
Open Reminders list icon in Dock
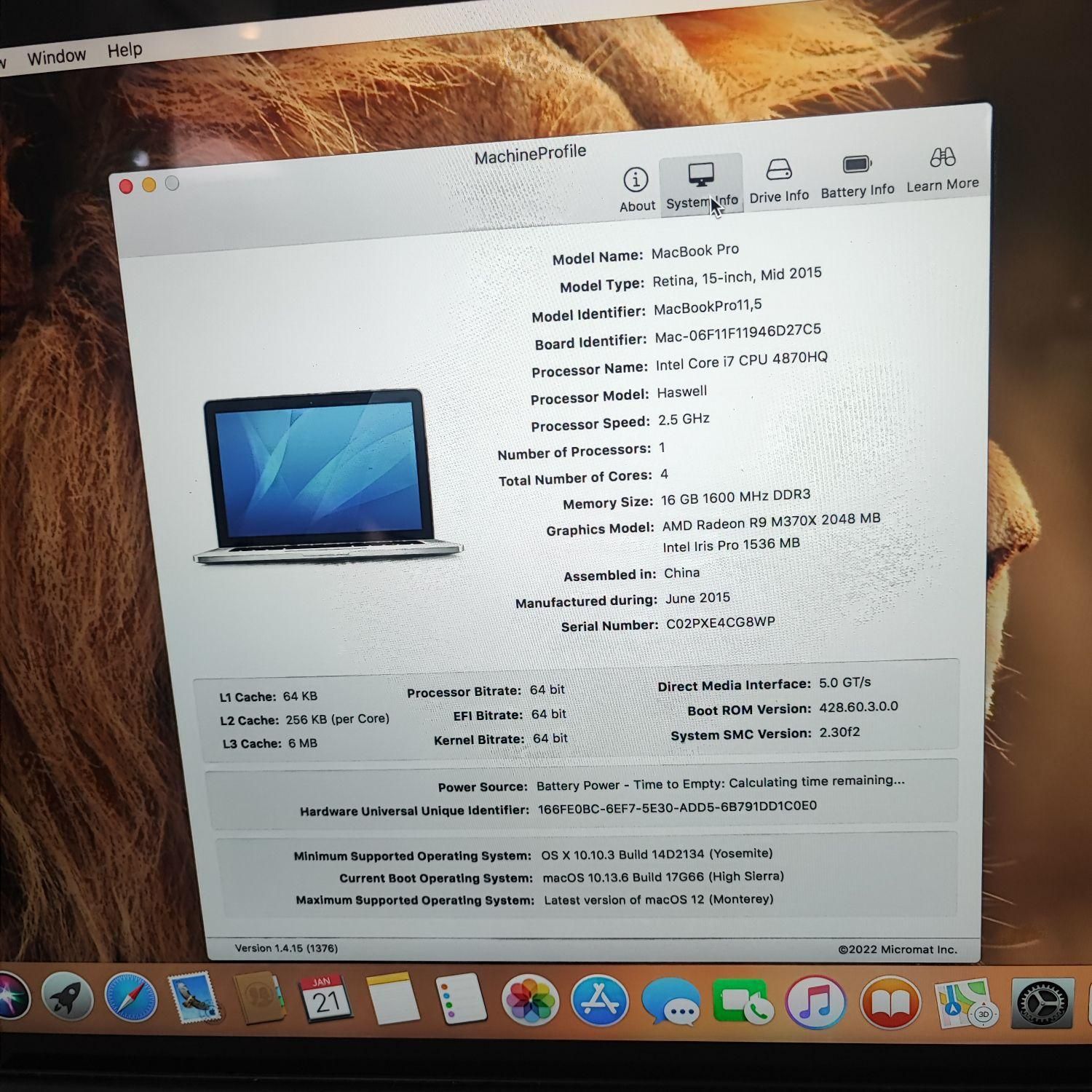pyautogui.click(x=461, y=998)
